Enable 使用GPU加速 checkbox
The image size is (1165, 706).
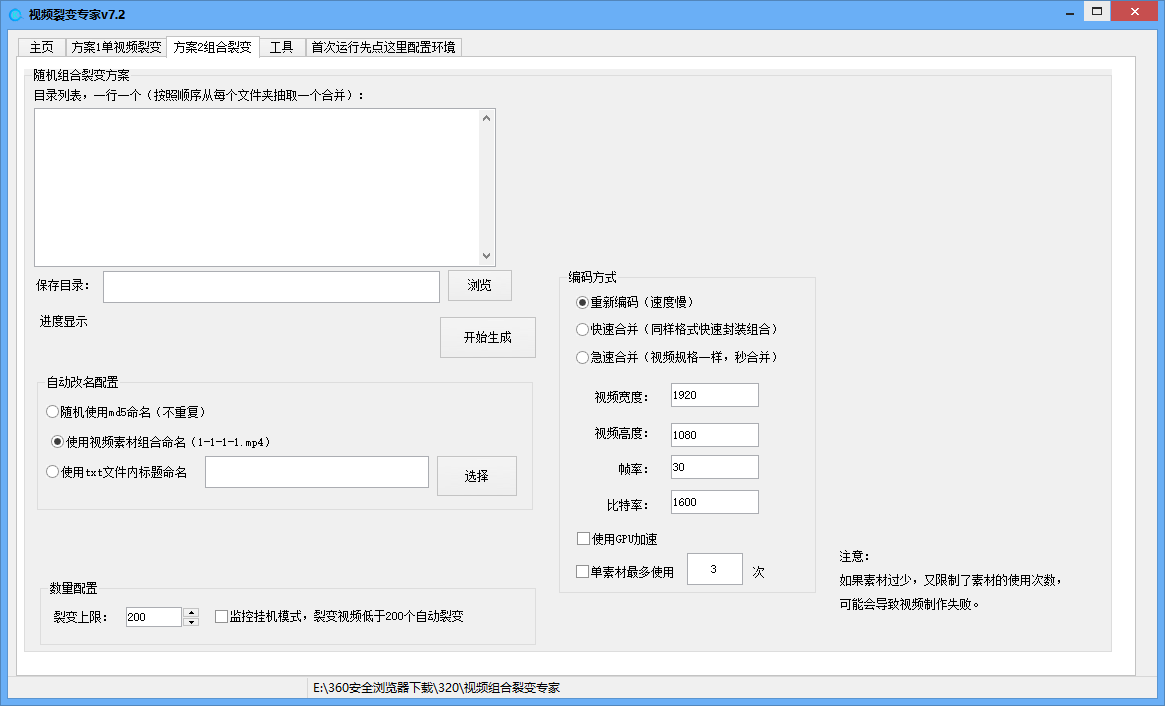(x=583, y=539)
